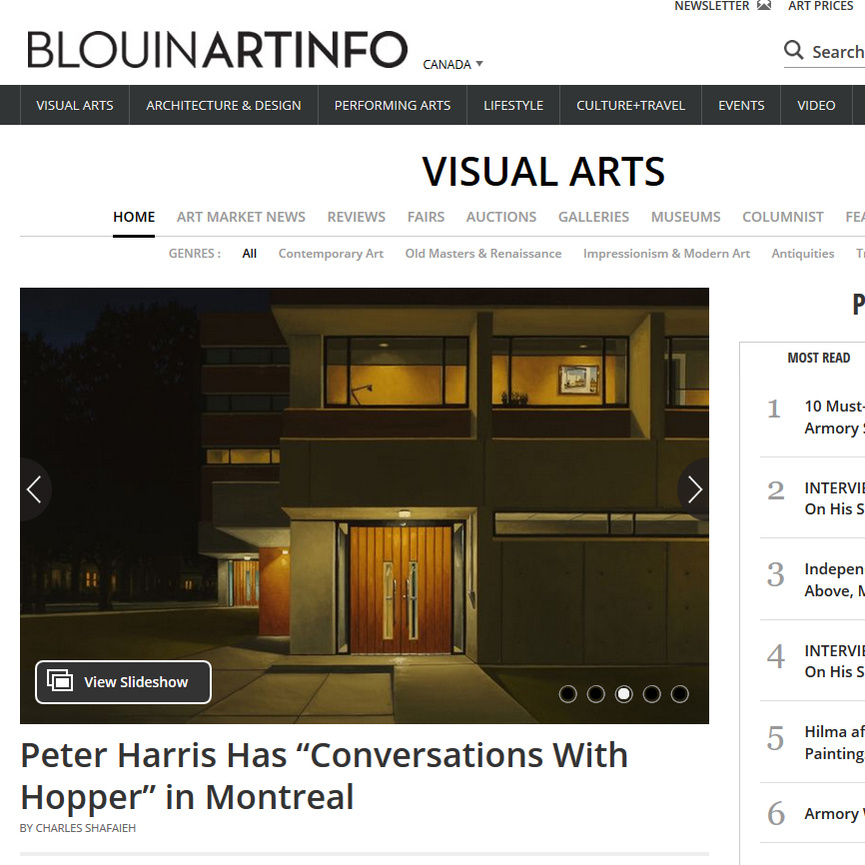Click author Charles Shafaieh byline
This screenshot has width=865, height=865.
coord(78,828)
